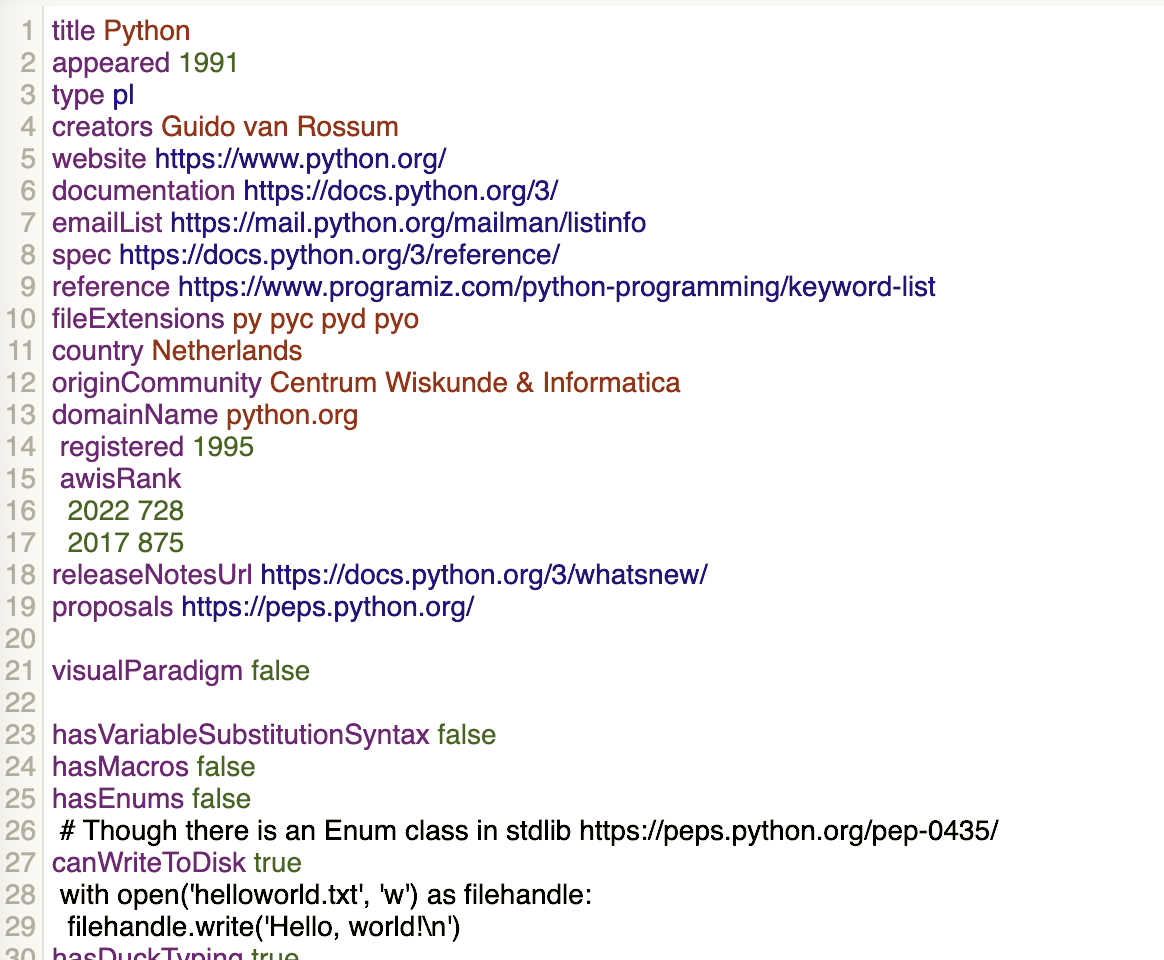This screenshot has height=960, width=1164.
Task: Click the true value after canWriteToDisk
Action: coord(277,863)
